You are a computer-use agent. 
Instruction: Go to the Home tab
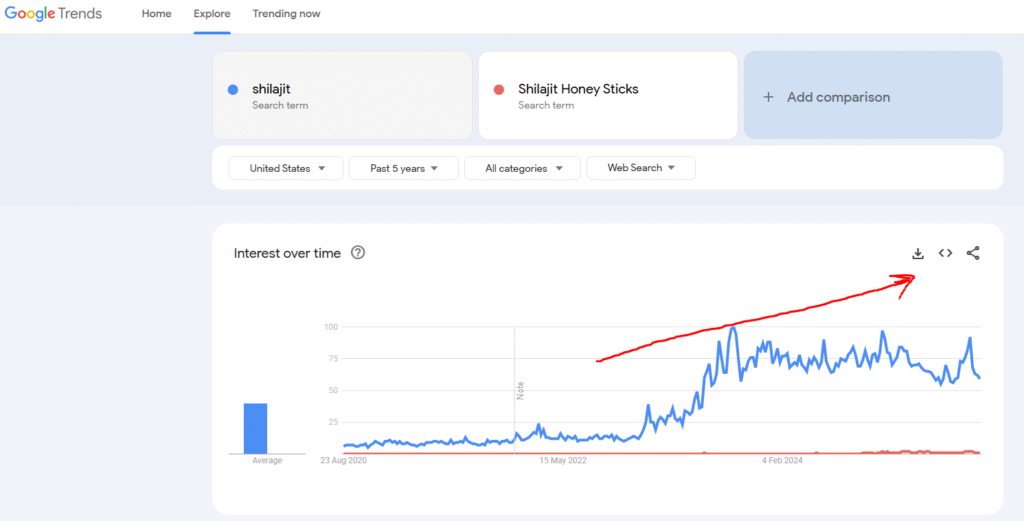point(157,14)
